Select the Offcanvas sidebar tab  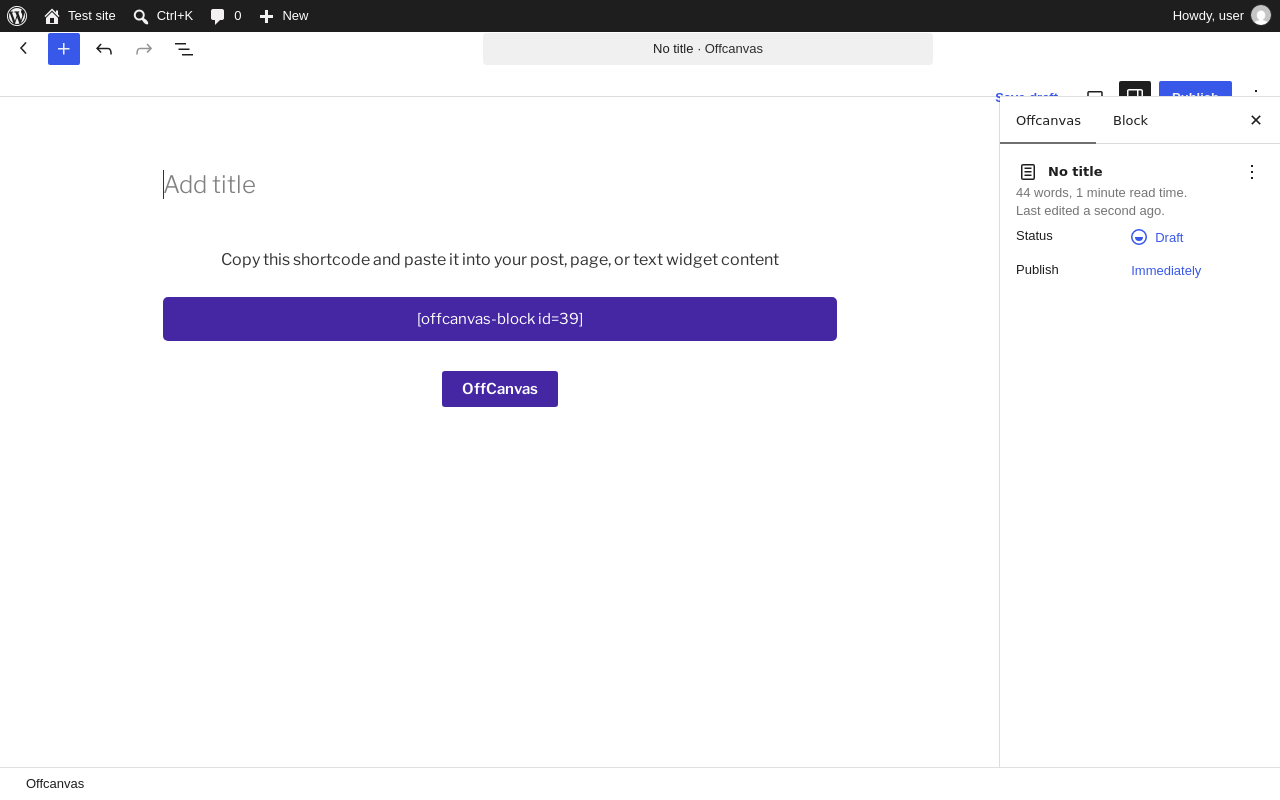[x=1048, y=120]
